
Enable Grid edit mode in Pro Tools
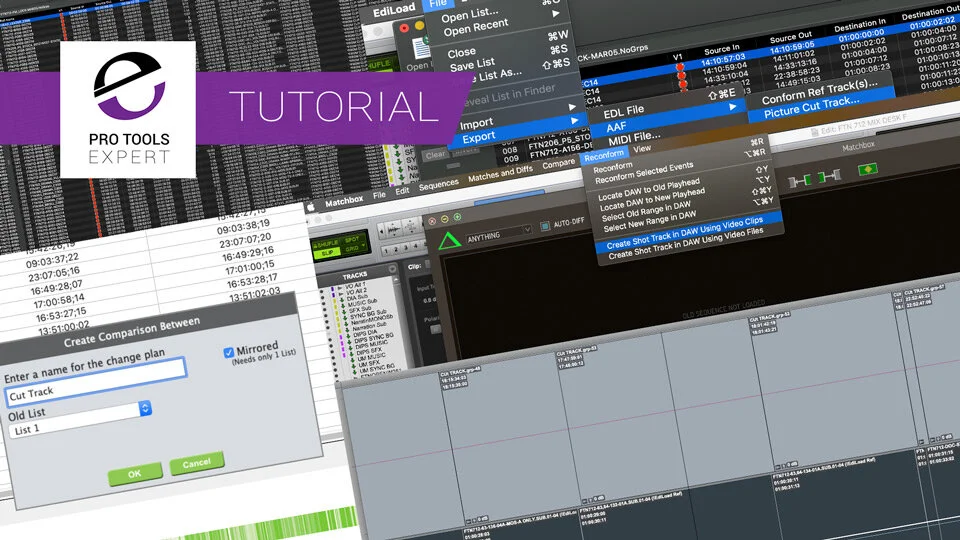click(x=351, y=249)
